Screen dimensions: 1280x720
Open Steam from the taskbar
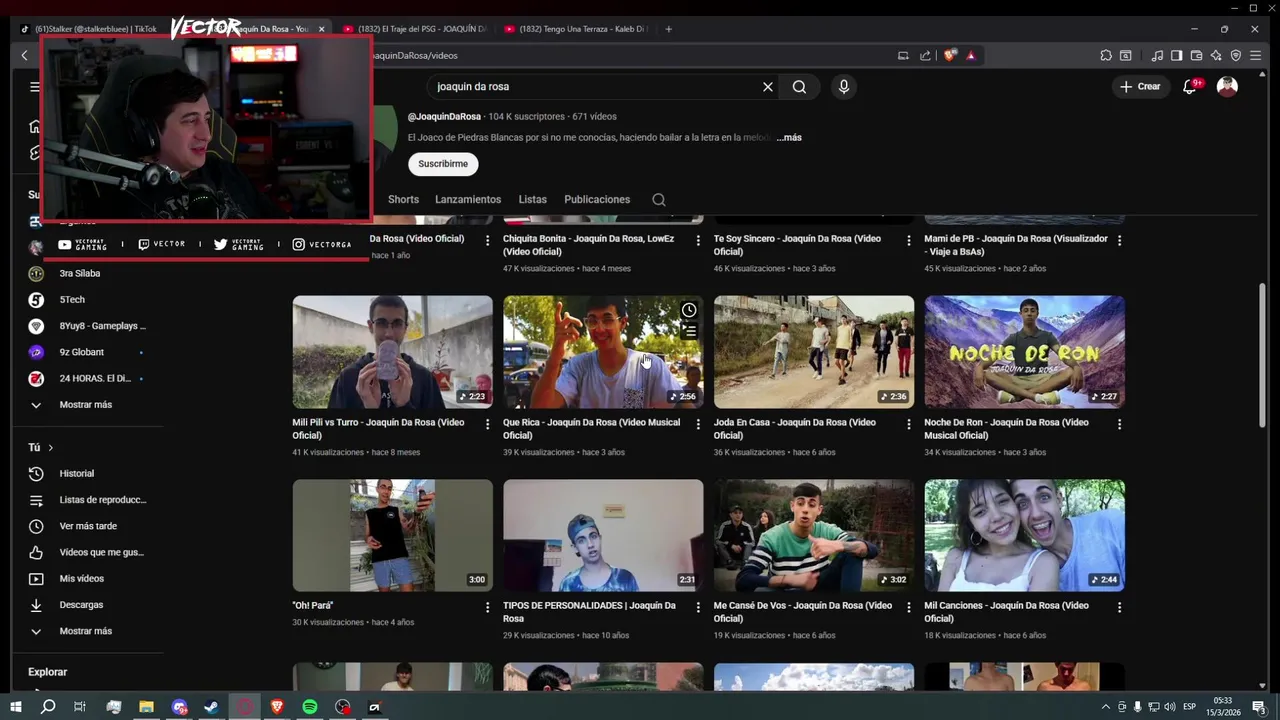point(212,707)
